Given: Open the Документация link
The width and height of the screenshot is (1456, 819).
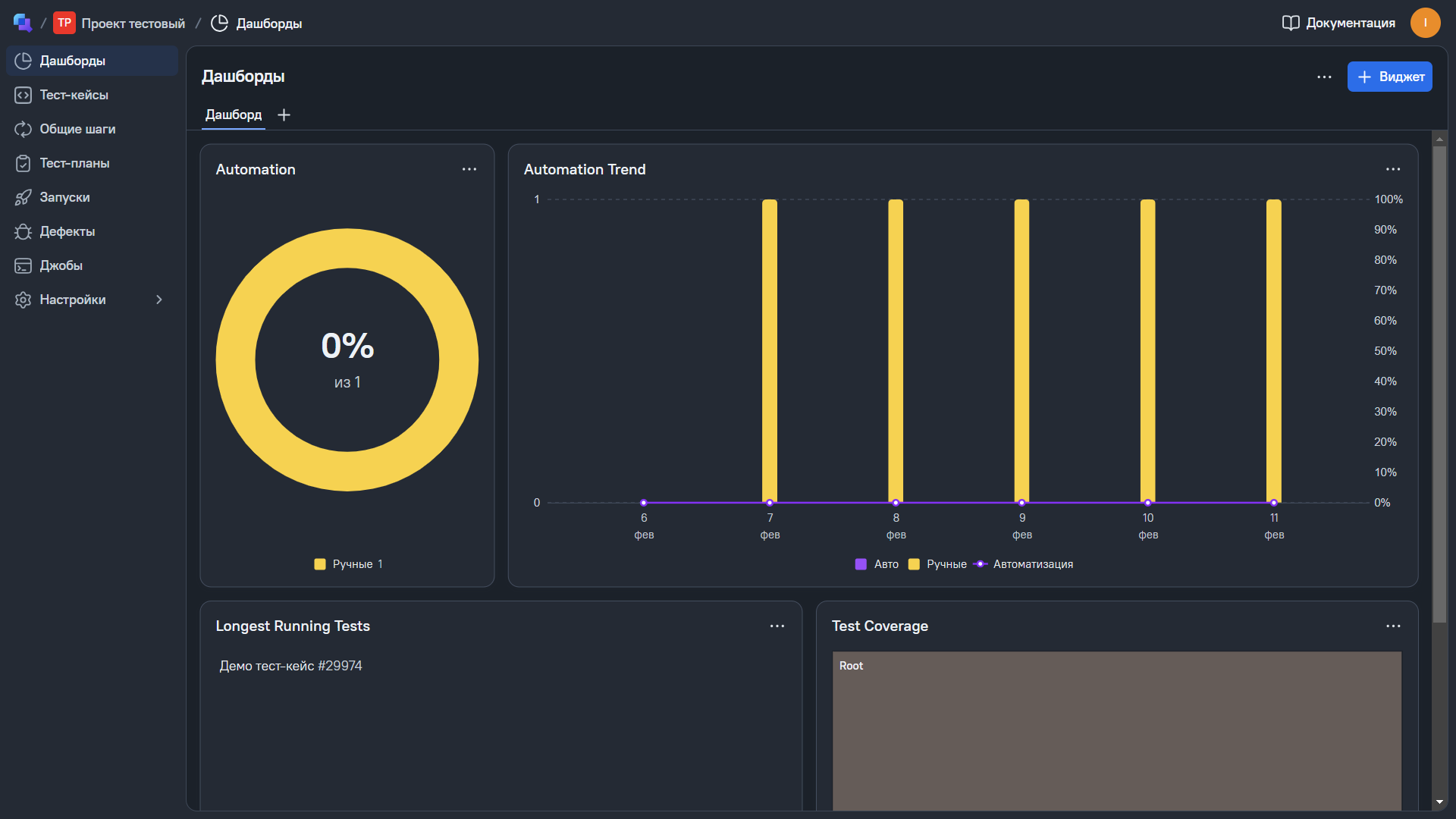Looking at the screenshot, I should [1338, 23].
